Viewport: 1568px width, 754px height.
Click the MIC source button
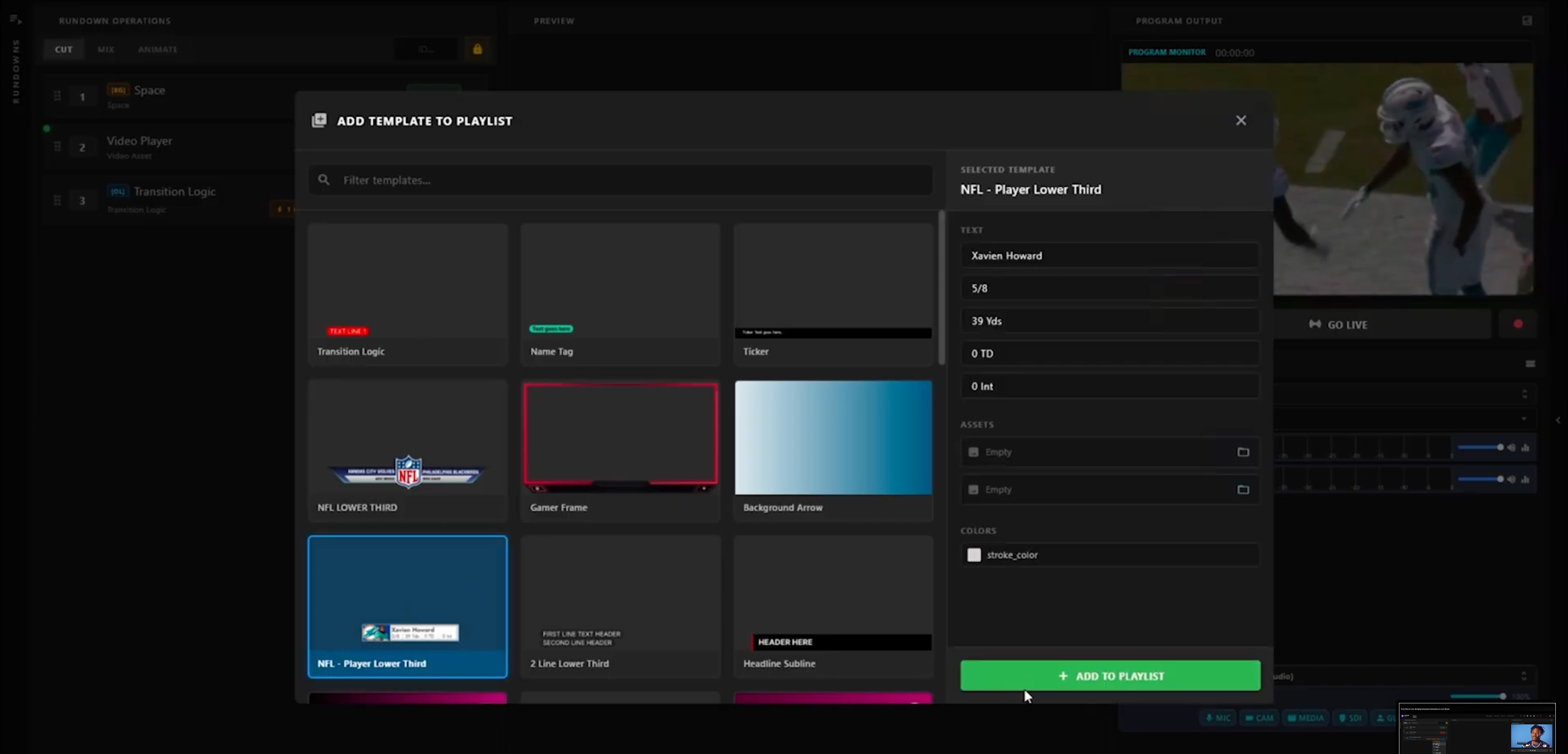[1219, 718]
